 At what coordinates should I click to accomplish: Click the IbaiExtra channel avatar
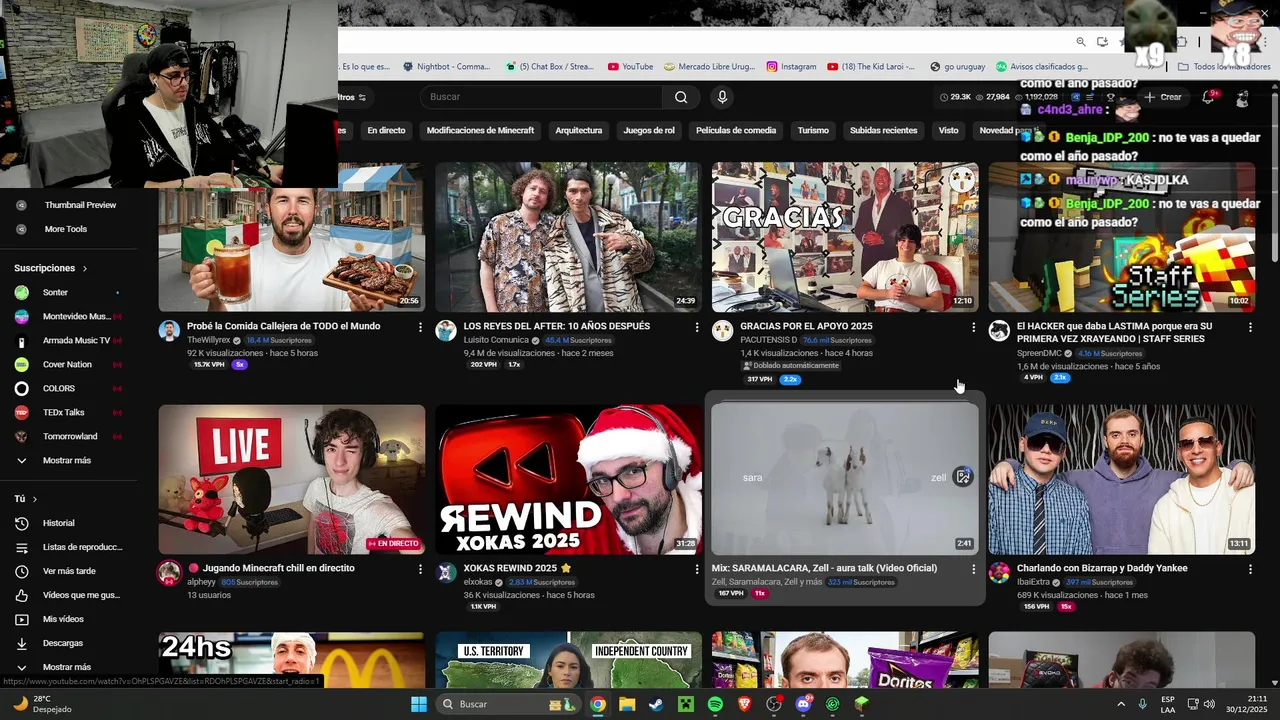coord(999,573)
